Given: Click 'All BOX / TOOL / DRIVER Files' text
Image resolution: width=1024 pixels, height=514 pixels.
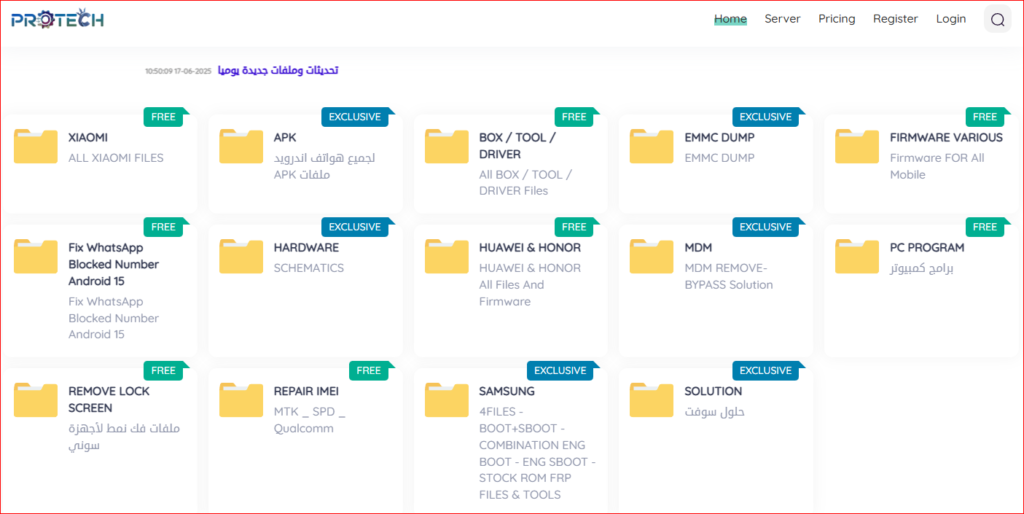Looking at the screenshot, I should (526, 183).
